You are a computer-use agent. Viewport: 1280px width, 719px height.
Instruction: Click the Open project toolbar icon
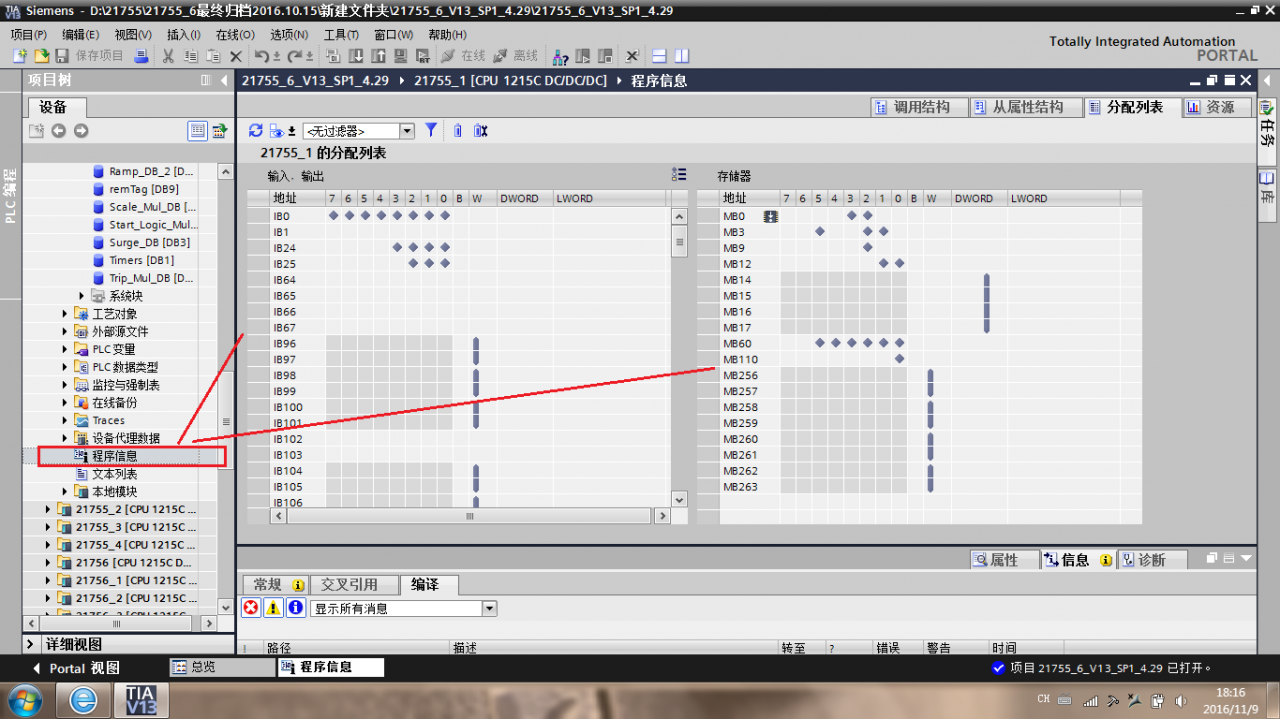point(42,56)
